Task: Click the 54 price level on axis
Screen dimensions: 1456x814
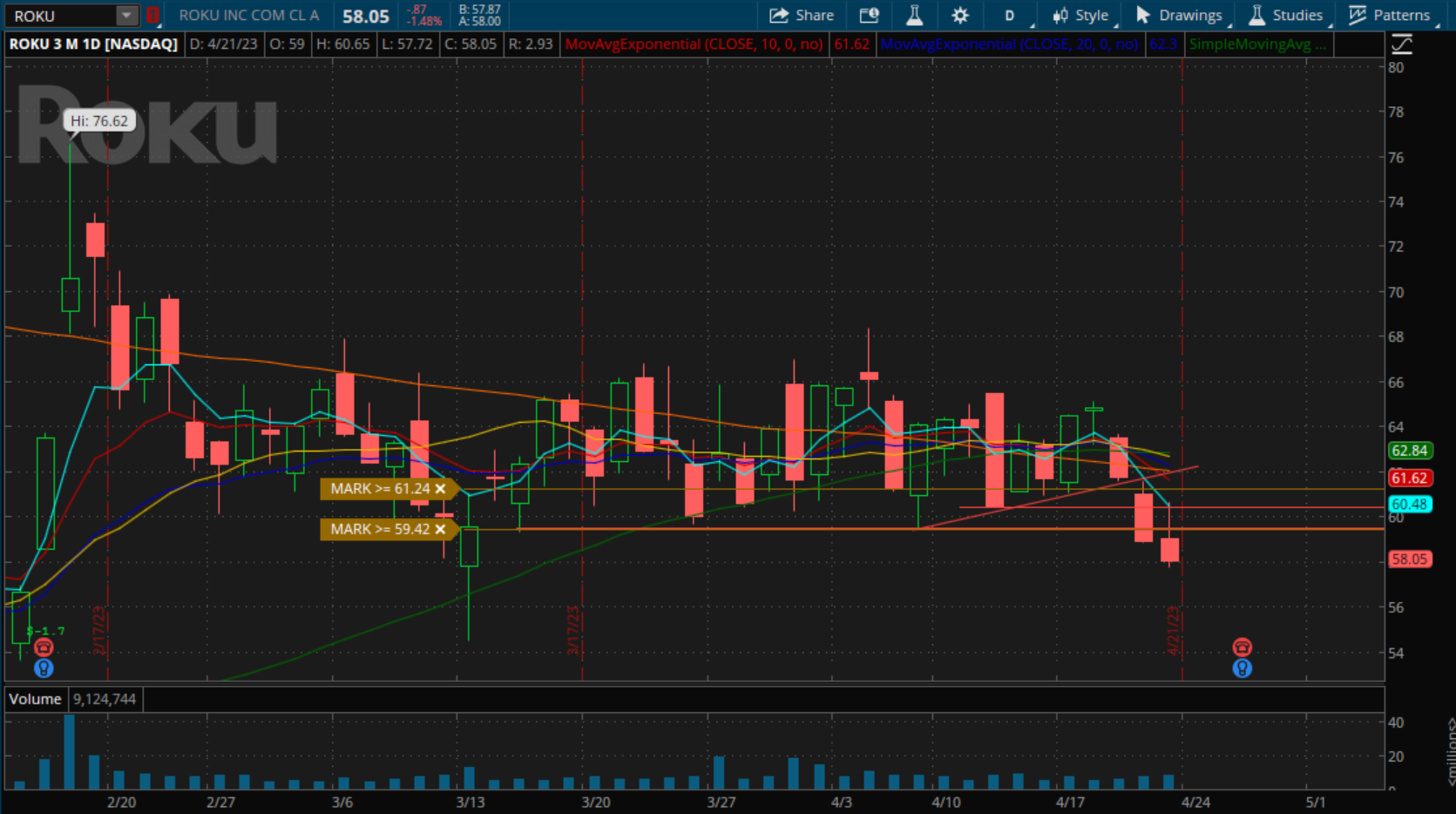Action: click(1396, 652)
